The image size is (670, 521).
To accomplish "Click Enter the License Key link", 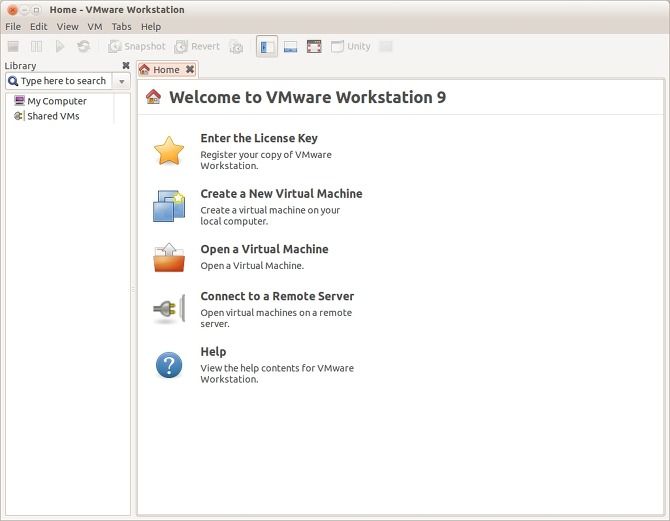I will click(x=259, y=138).
